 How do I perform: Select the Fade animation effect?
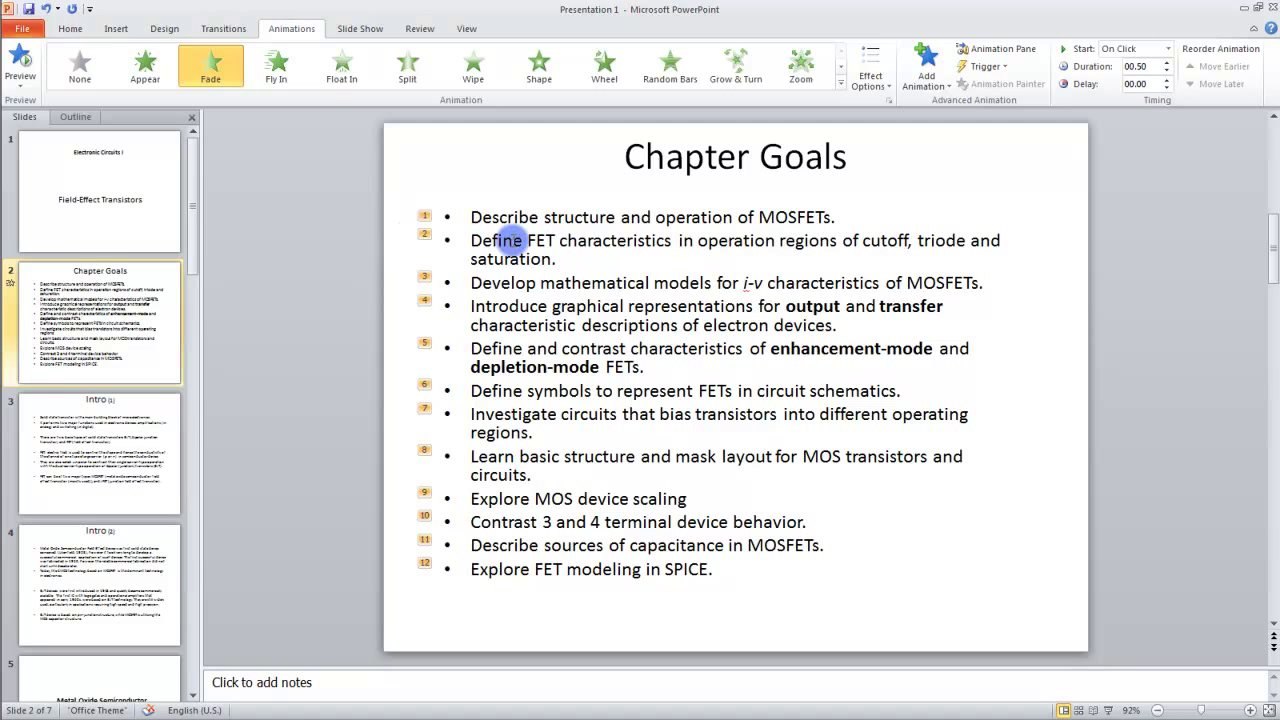(x=211, y=66)
